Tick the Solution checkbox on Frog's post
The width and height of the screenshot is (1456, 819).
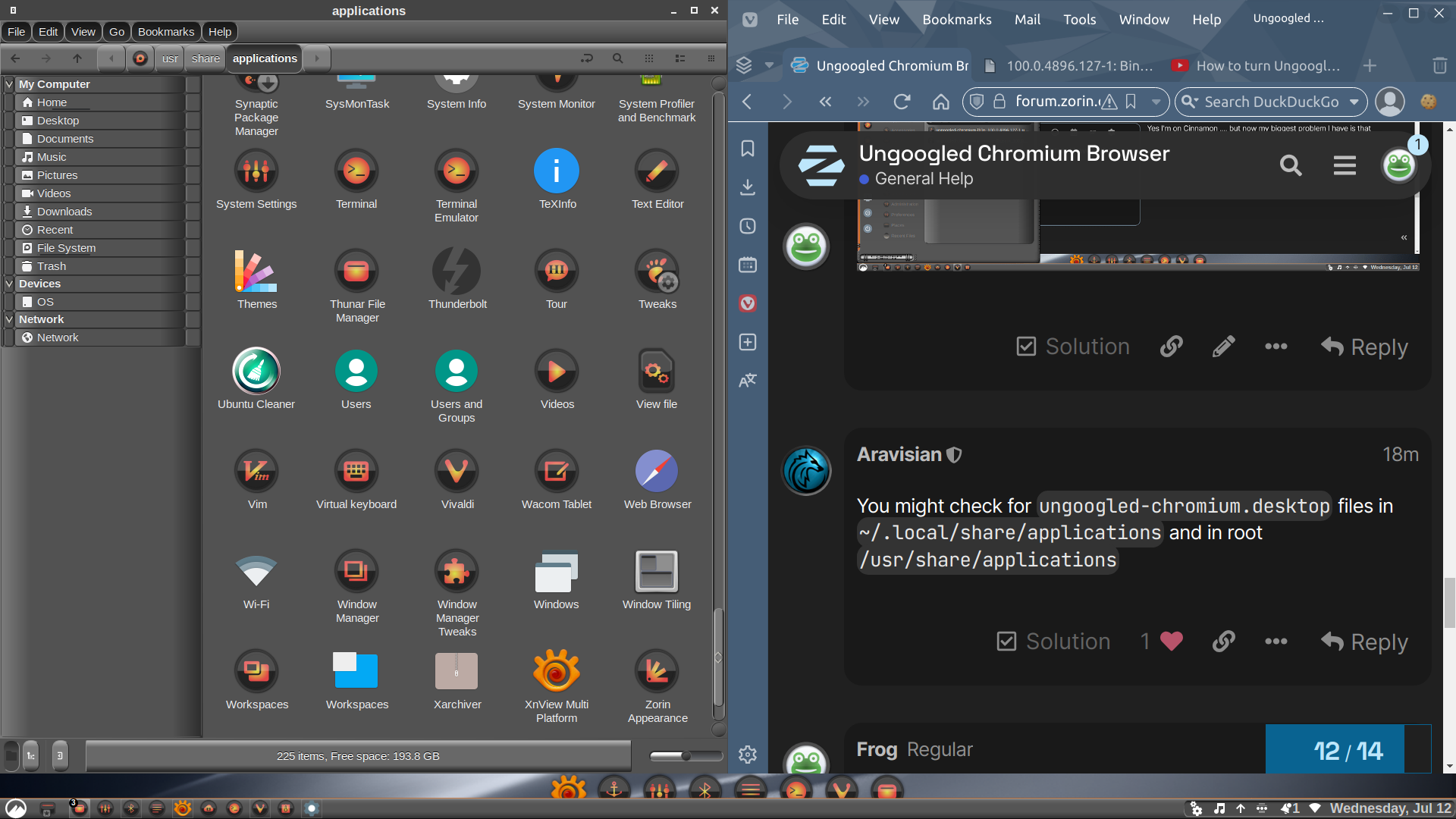tap(1026, 347)
